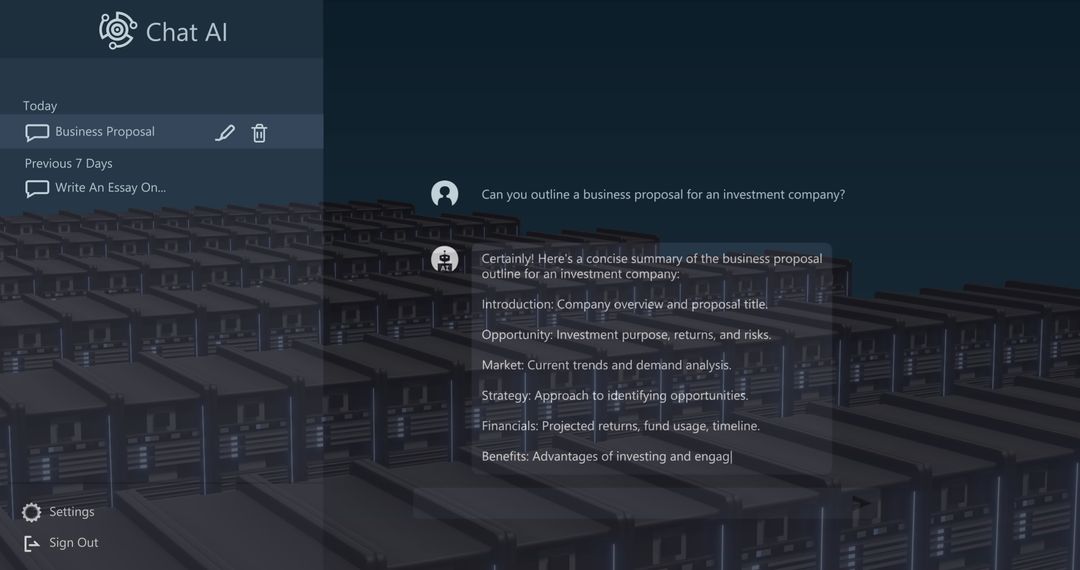Image resolution: width=1080 pixels, height=570 pixels.
Task: Send message with the arrow icon
Action: click(861, 503)
